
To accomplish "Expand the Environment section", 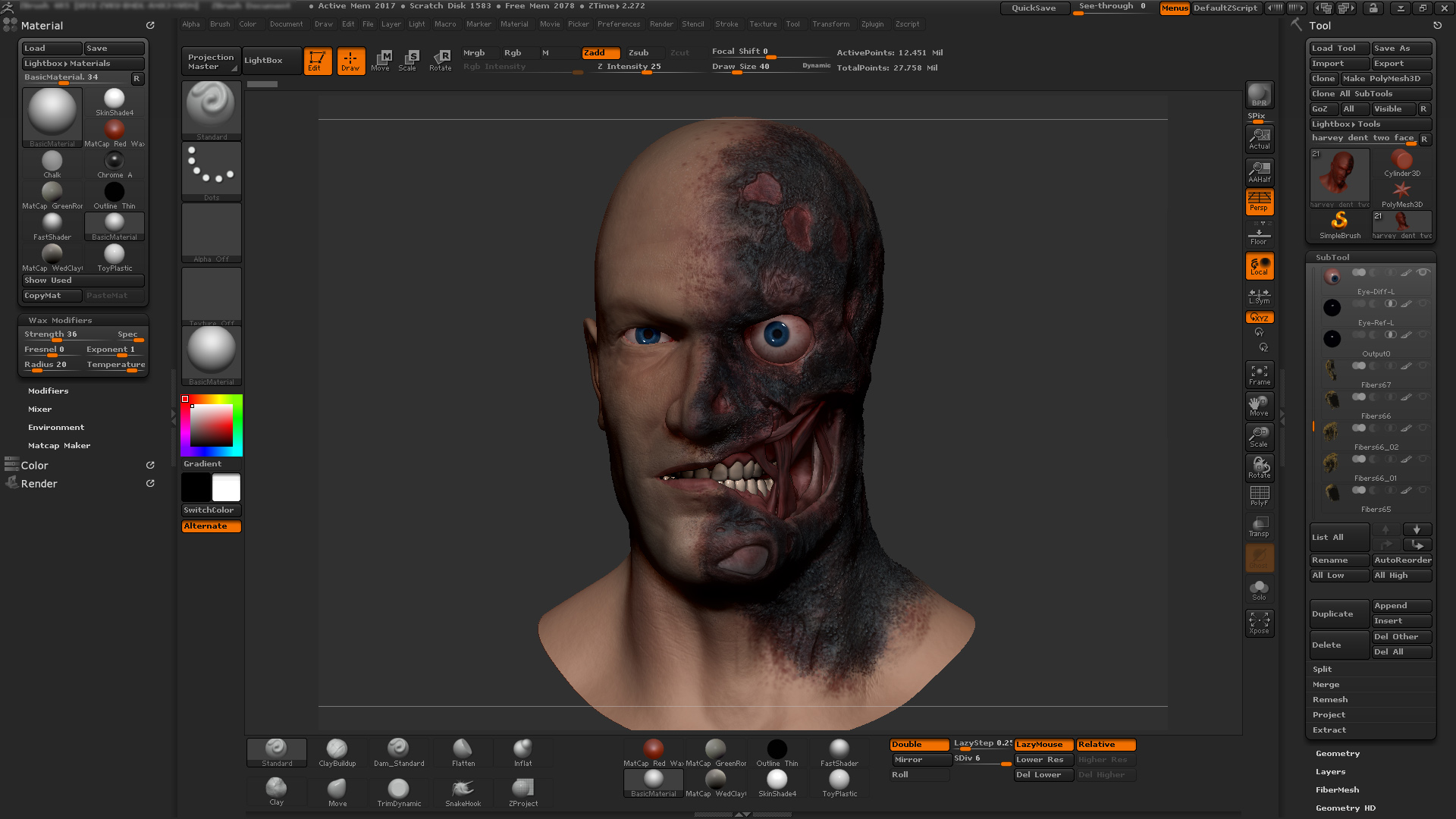I will click(x=56, y=428).
